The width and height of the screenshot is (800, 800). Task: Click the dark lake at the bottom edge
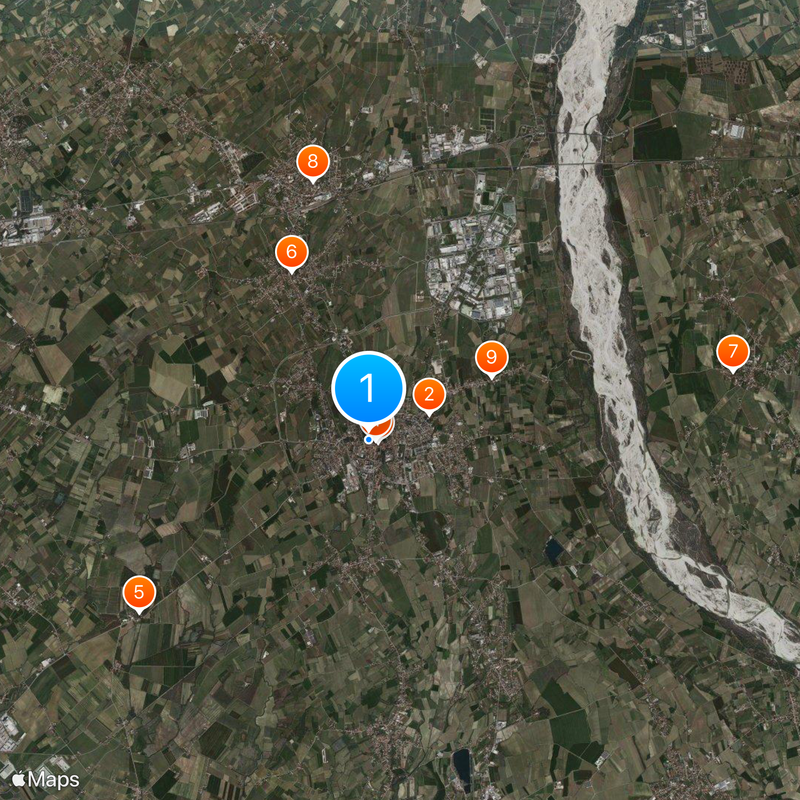[462, 766]
